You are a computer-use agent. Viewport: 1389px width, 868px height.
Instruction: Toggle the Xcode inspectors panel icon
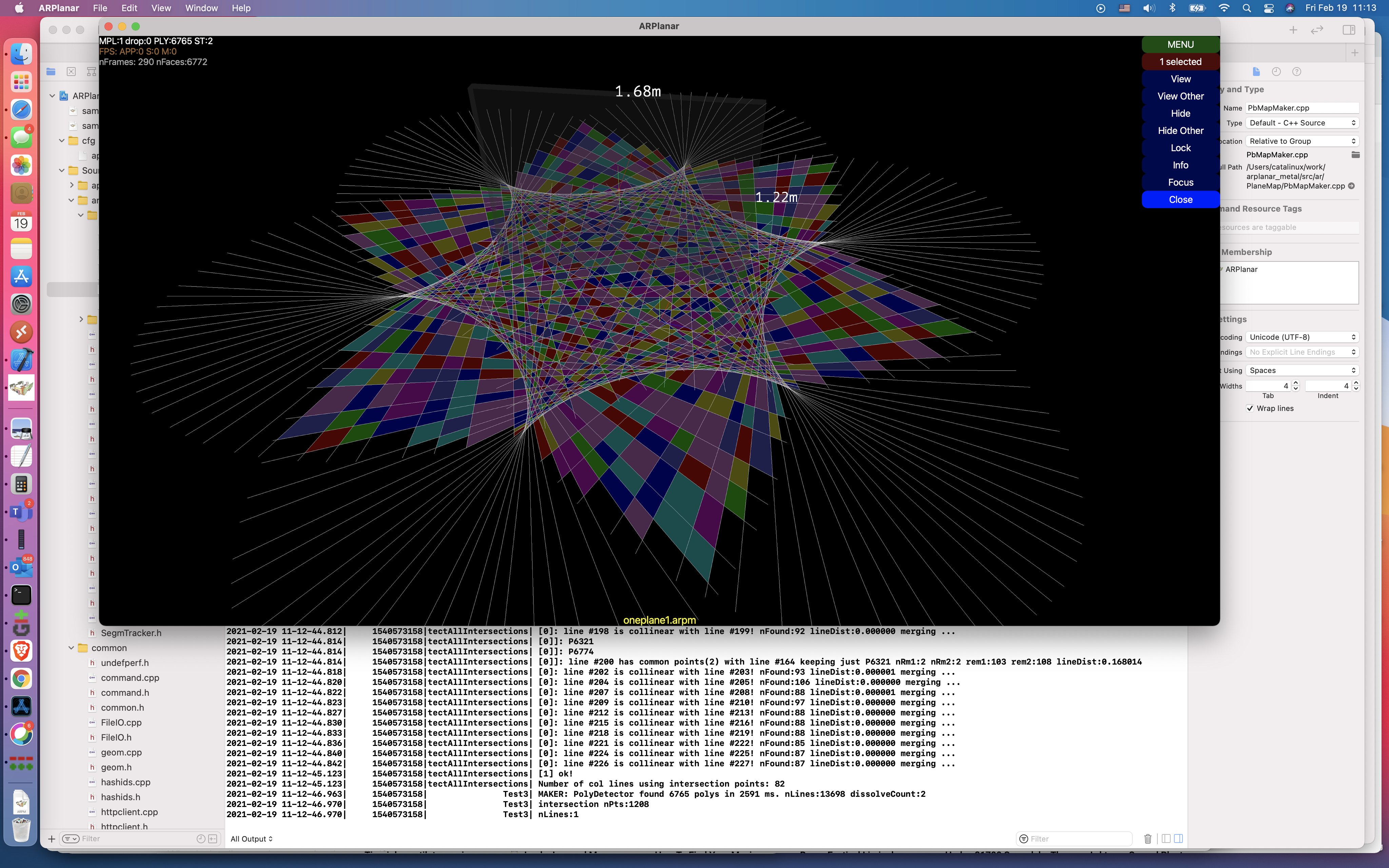[1349, 30]
